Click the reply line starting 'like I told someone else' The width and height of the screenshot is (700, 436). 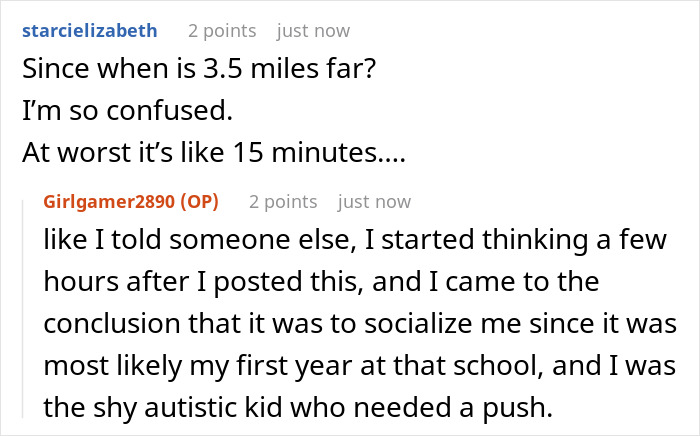(x=355, y=240)
